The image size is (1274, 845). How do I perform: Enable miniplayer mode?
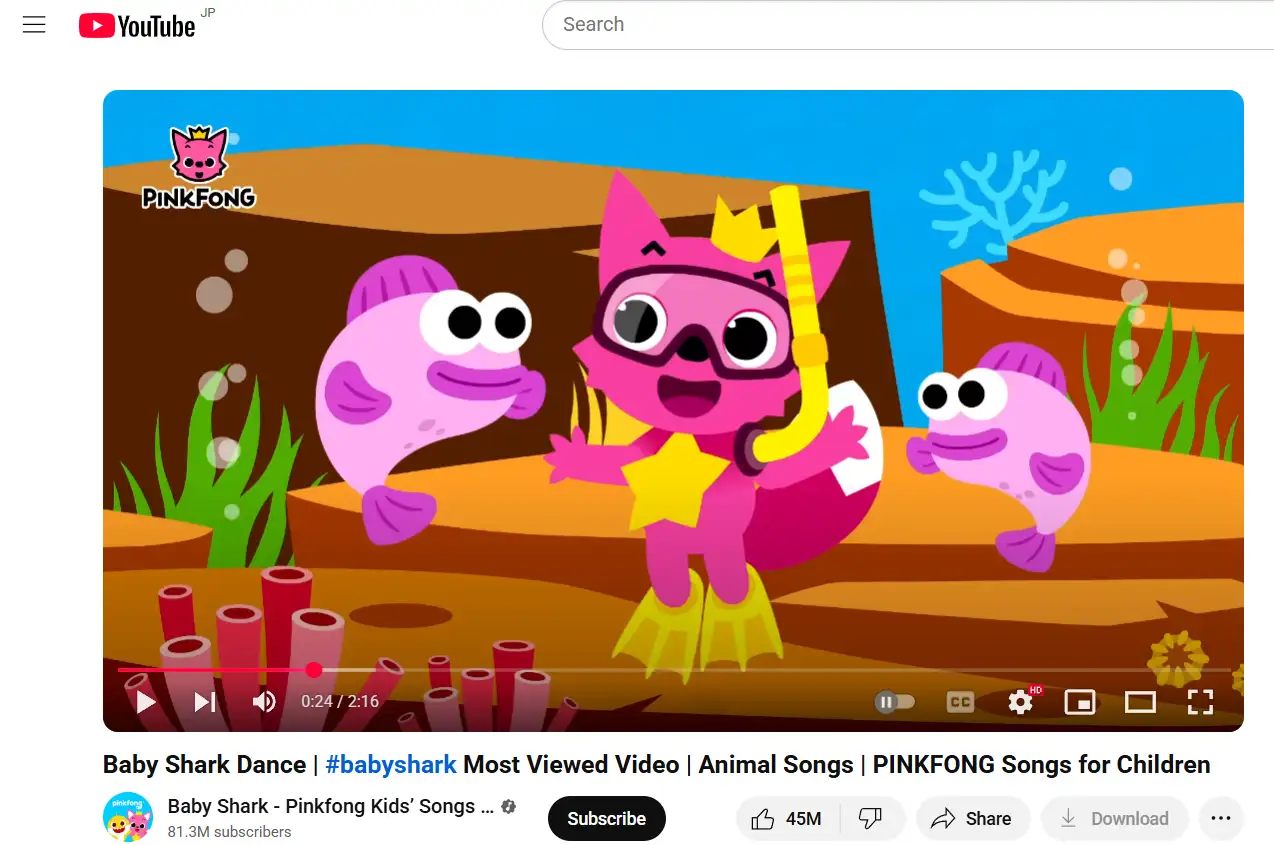[x=1080, y=702]
